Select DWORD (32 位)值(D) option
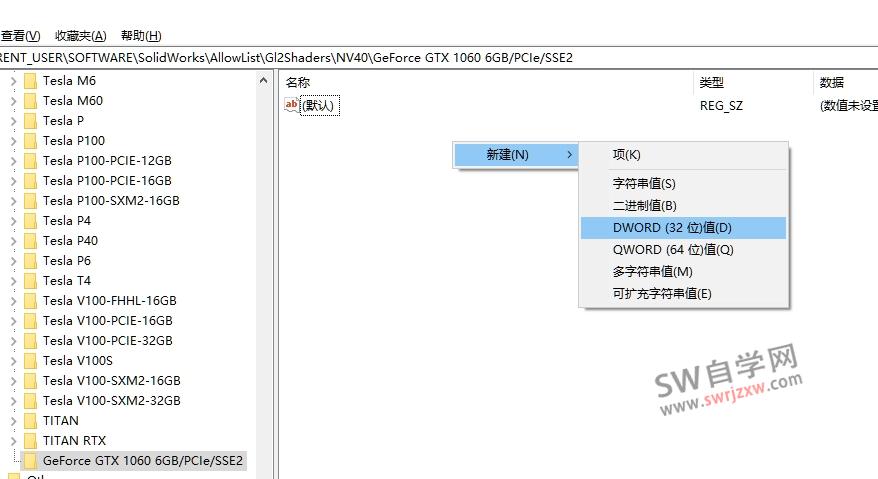This screenshot has width=878, height=479. 684,227
